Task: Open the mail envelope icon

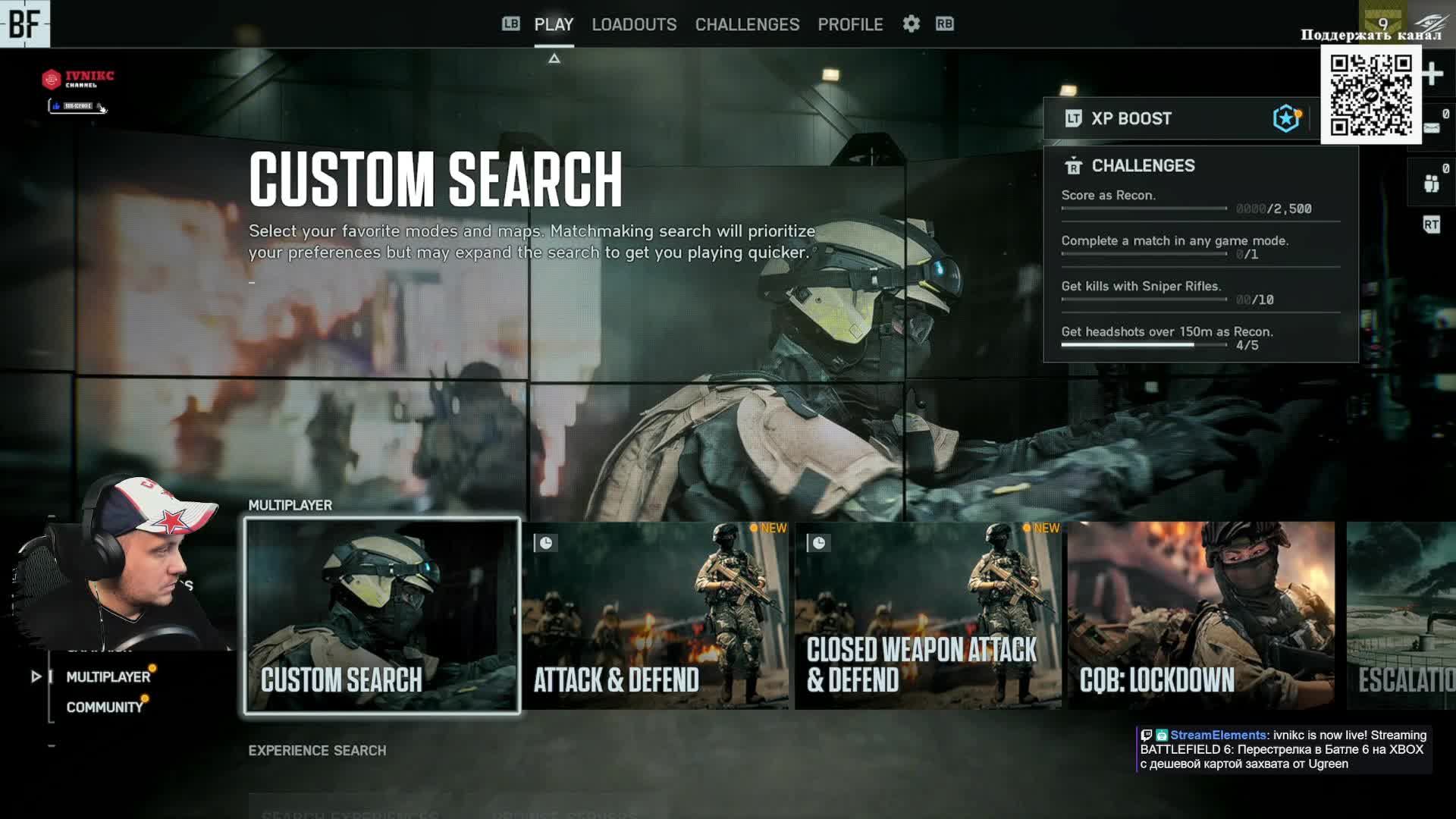Action: tap(1431, 128)
